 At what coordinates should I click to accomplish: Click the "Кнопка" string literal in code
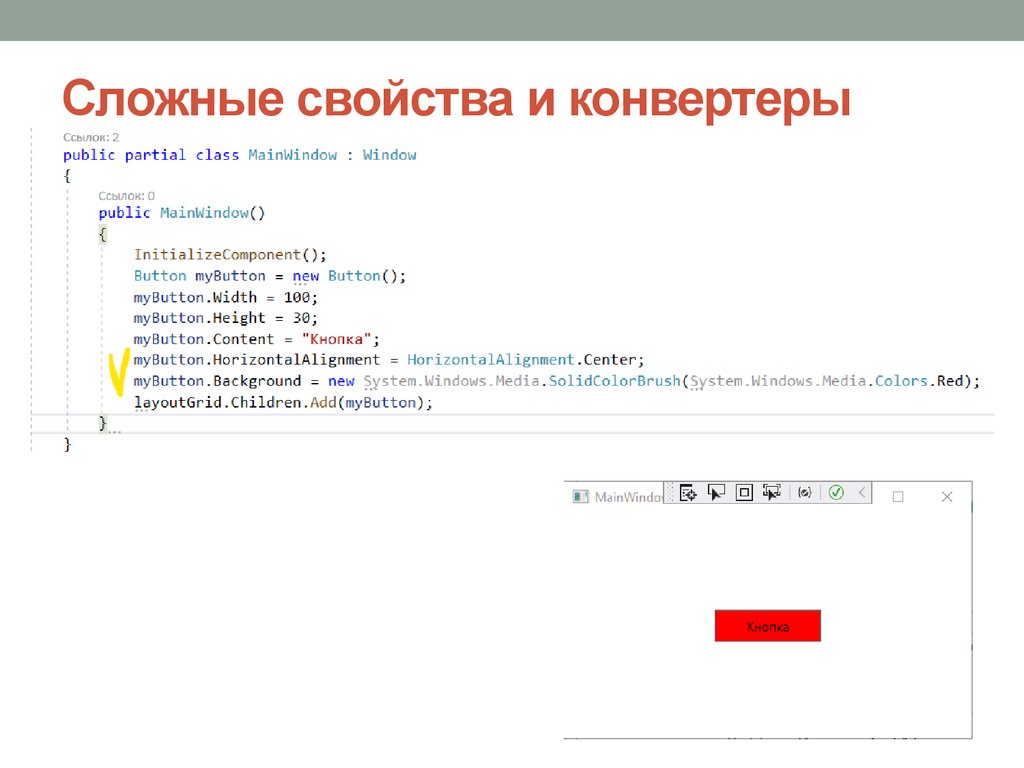pos(336,339)
